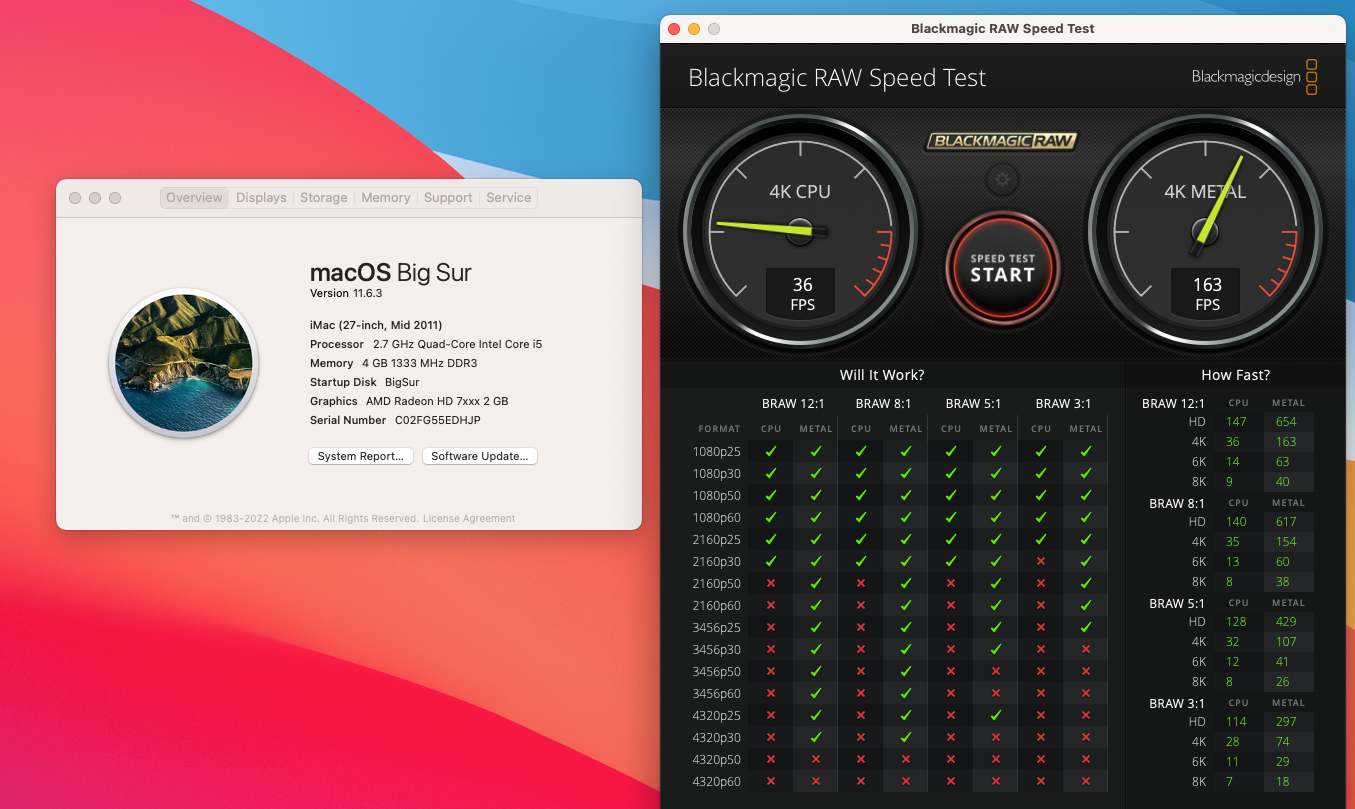Click the Software Update... button
The width and height of the screenshot is (1355, 809).
480,456
